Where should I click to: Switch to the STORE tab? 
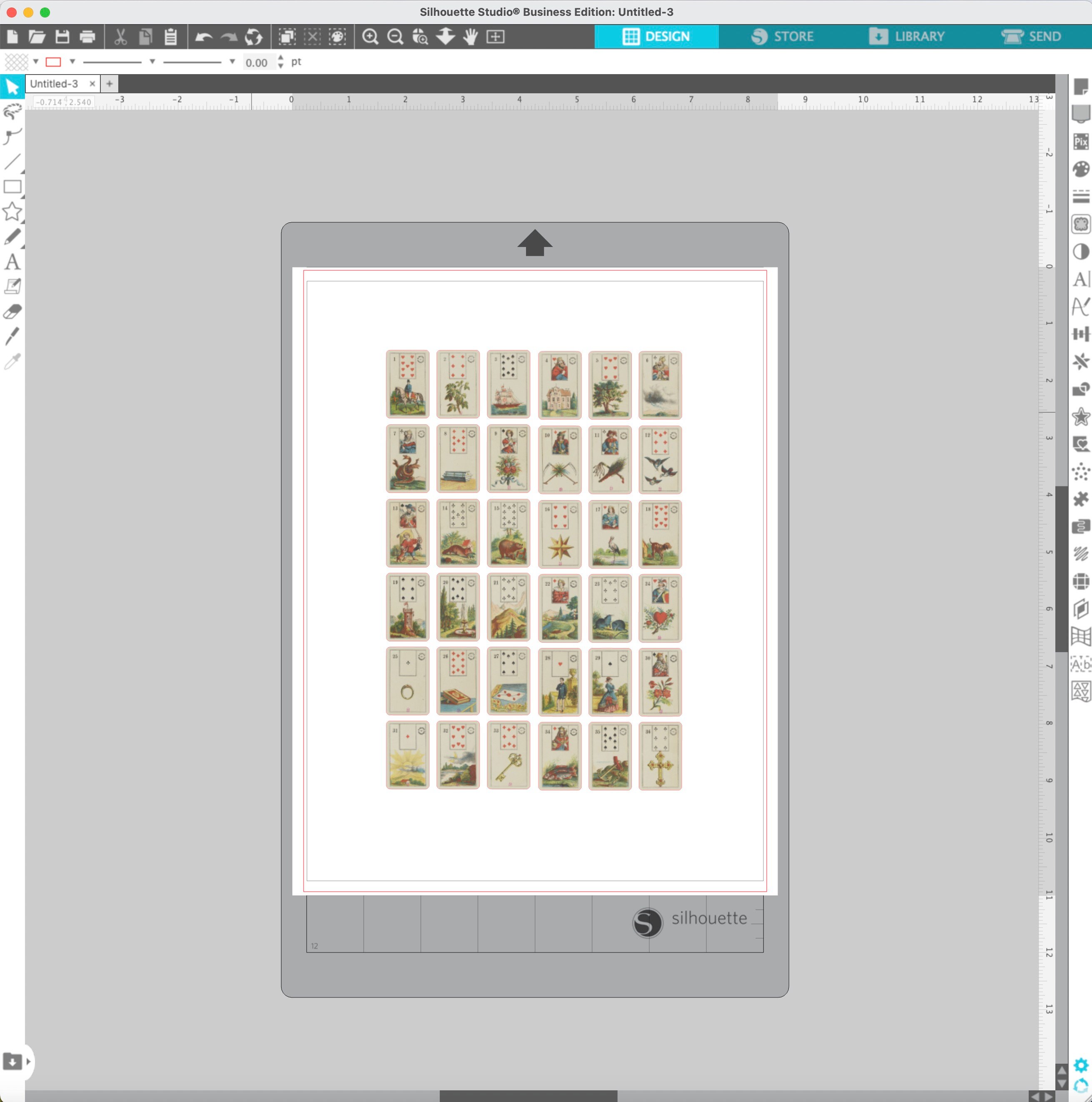pos(782,37)
